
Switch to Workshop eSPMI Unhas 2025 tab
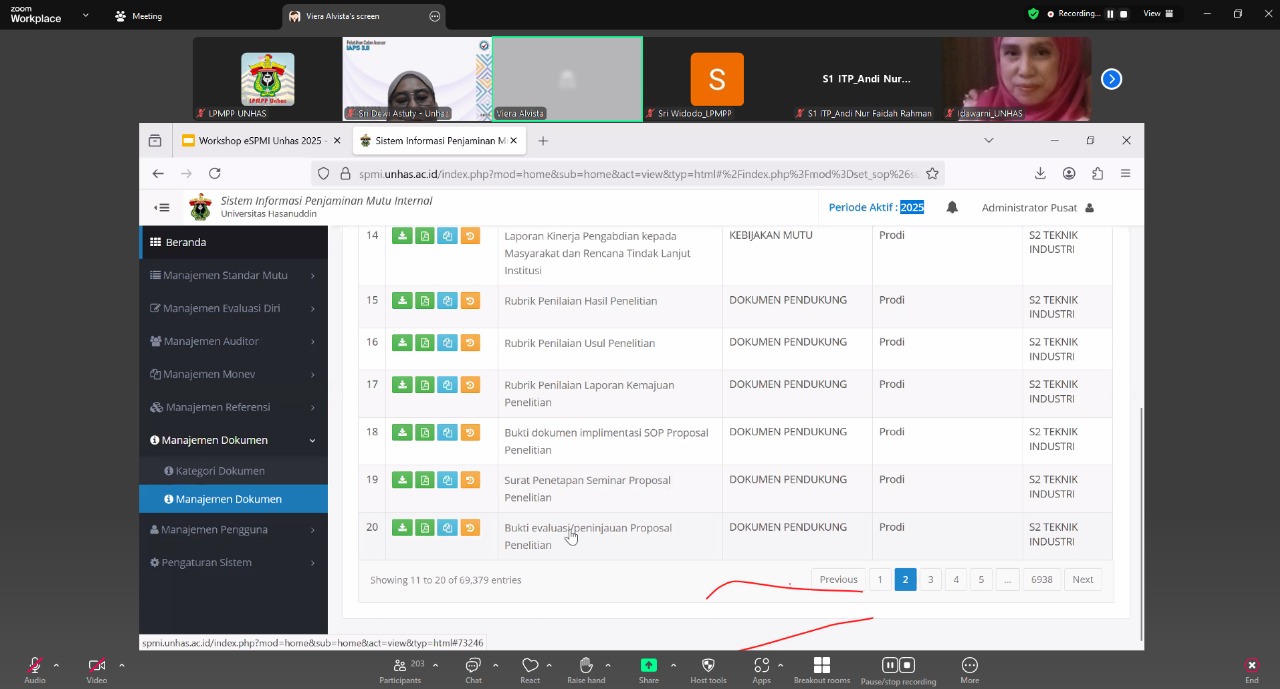[x=259, y=141]
